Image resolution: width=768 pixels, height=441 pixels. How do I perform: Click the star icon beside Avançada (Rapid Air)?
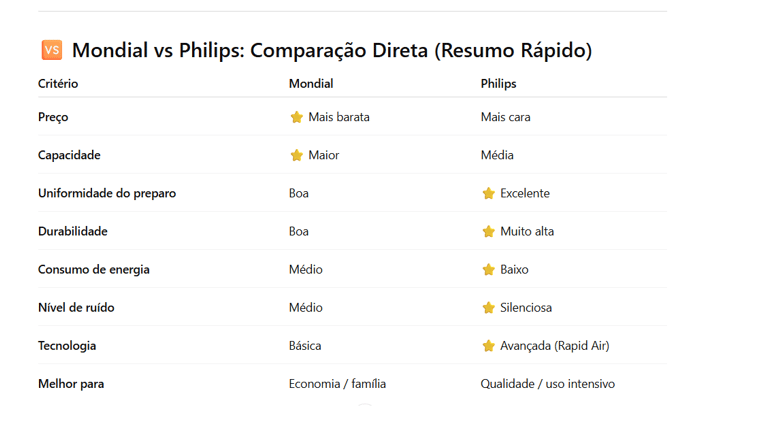488,346
